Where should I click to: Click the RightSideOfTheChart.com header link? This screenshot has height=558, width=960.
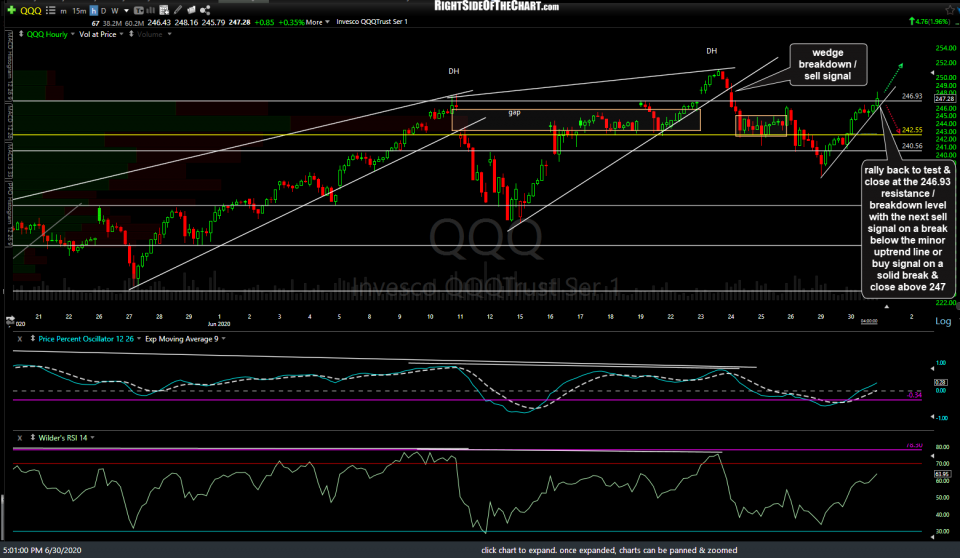497,6
